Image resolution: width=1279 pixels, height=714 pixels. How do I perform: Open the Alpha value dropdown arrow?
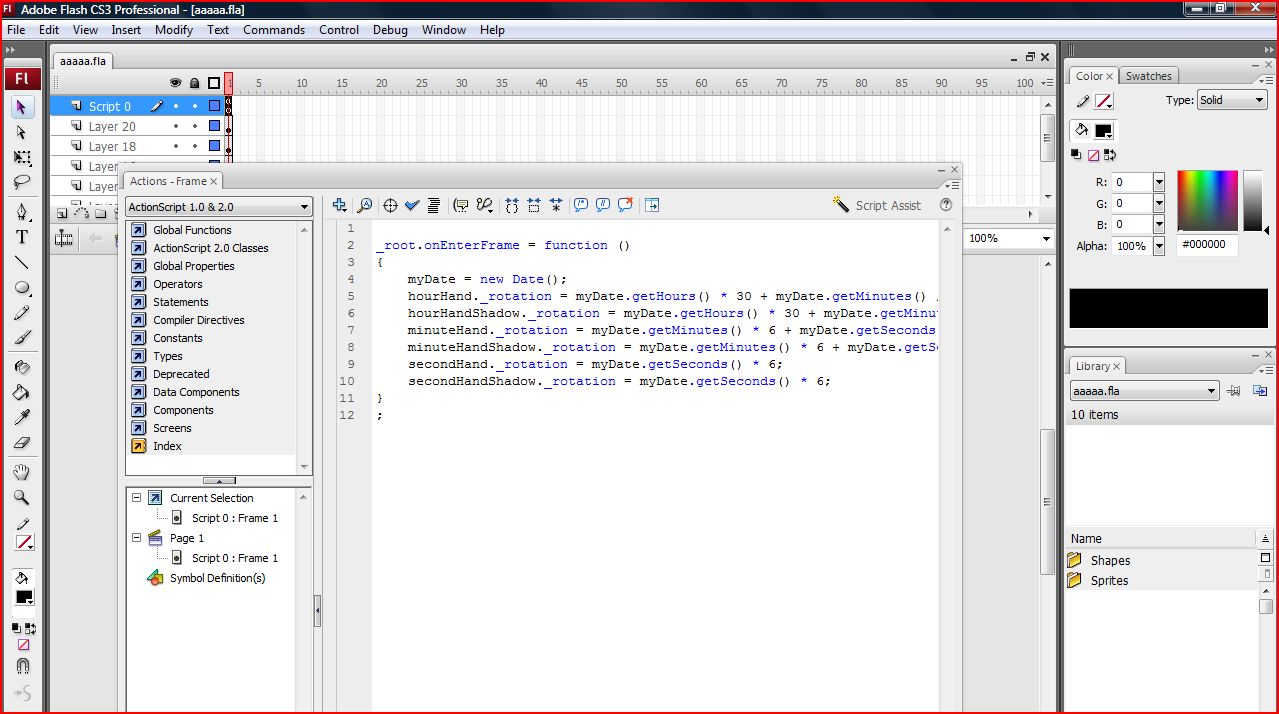(x=1159, y=246)
